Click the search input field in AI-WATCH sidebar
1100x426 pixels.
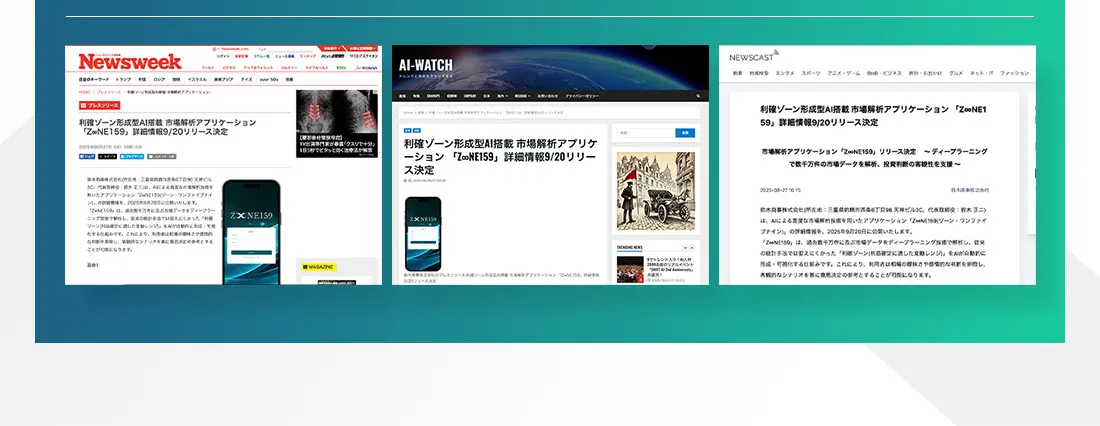(x=645, y=133)
